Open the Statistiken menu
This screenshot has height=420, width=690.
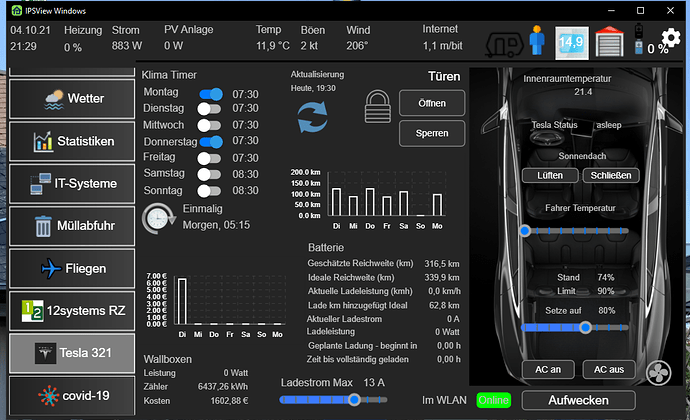coord(72,141)
